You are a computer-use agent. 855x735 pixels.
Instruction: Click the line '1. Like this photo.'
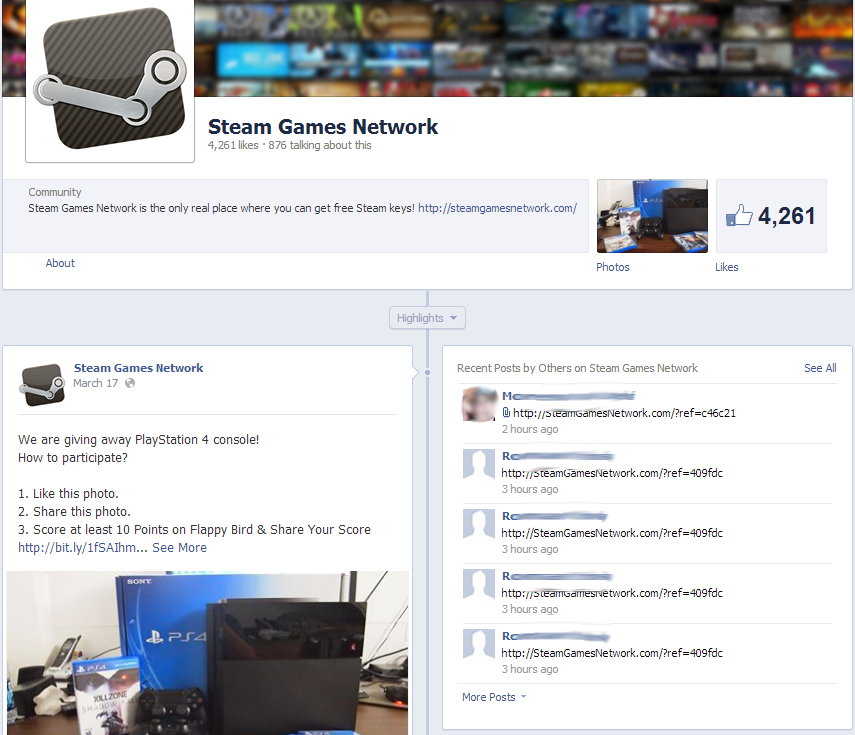pos(68,493)
